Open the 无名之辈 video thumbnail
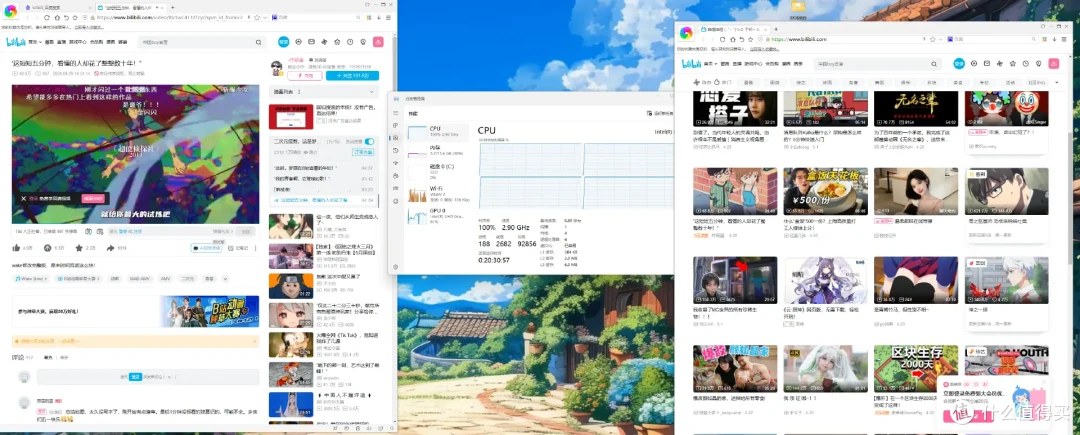Image resolution: width=1080 pixels, height=435 pixels. coord(915,107)
